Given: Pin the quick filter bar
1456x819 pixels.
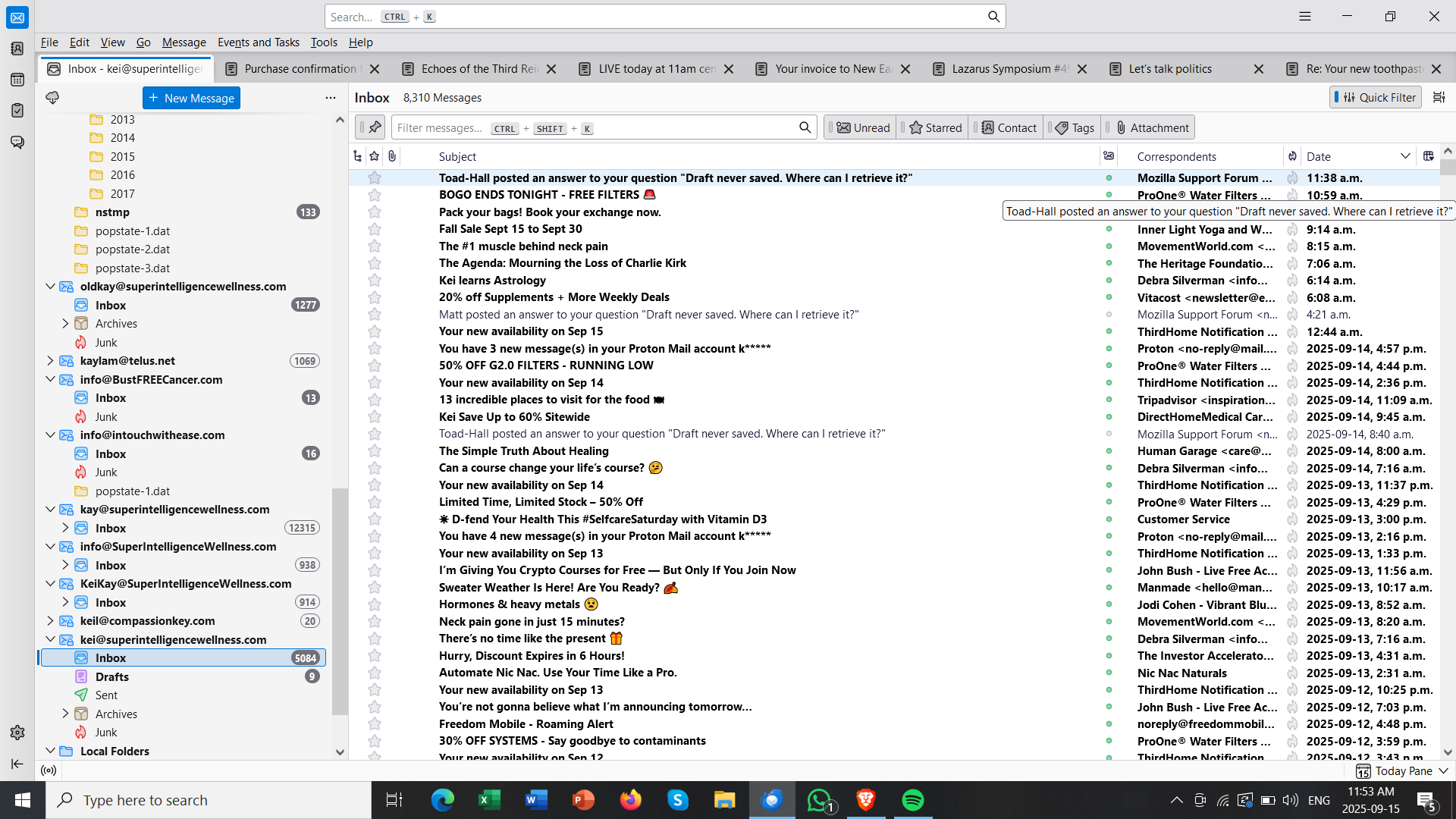Looking at the screenshot, I should coord(371,127).
